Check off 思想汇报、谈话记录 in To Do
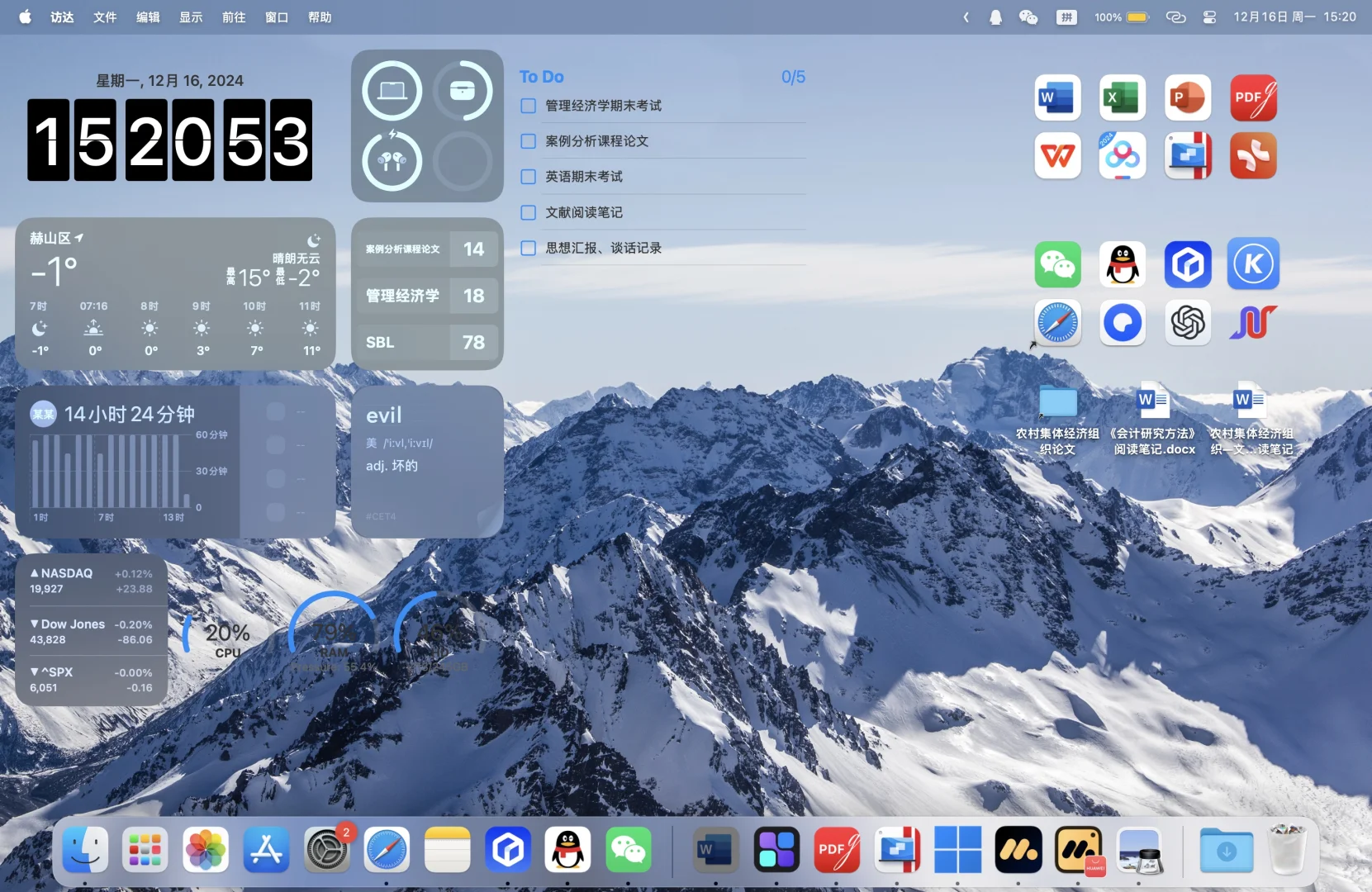1372x892 pixels. [529, 248]
